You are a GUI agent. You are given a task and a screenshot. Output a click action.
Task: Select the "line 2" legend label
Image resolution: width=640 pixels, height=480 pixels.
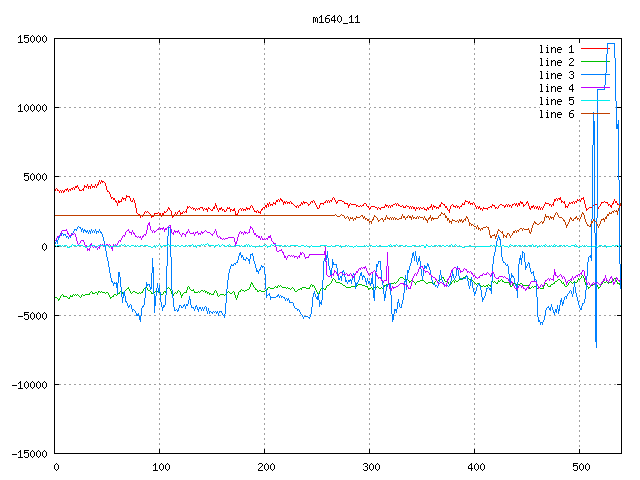556,62
